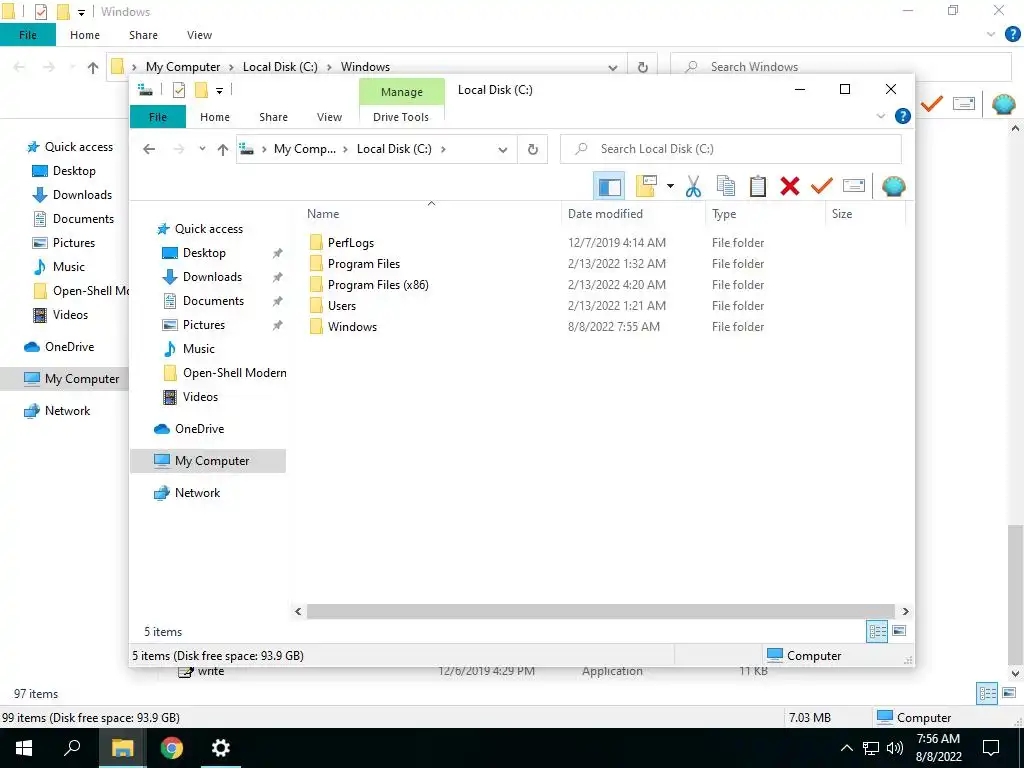Click the orange checkmark Properties icon in Local Disk toolbar
The height and width of the screenshot is (768, 1024).
pos(822,187)
